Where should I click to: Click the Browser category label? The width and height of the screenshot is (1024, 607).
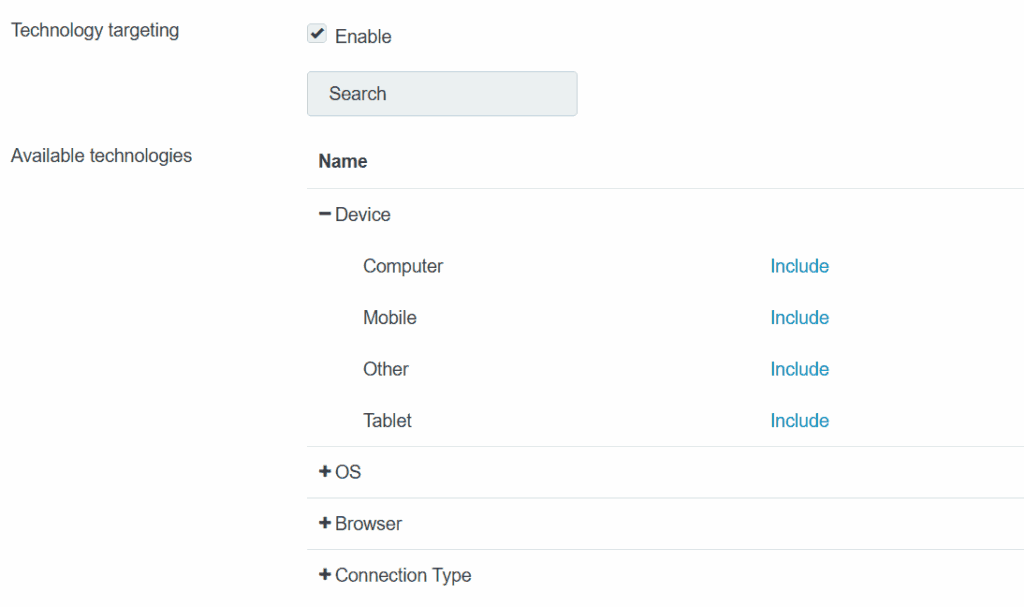point(369,524)
